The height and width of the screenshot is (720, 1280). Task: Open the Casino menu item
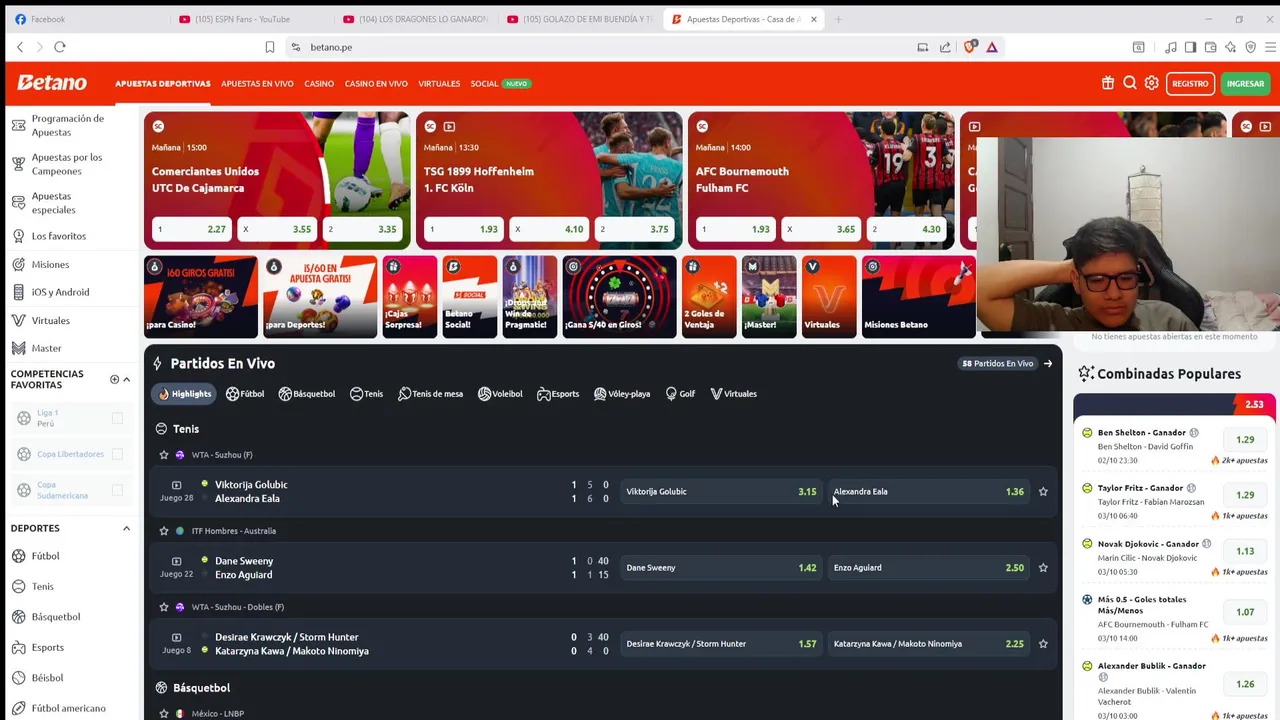(319, 84)
